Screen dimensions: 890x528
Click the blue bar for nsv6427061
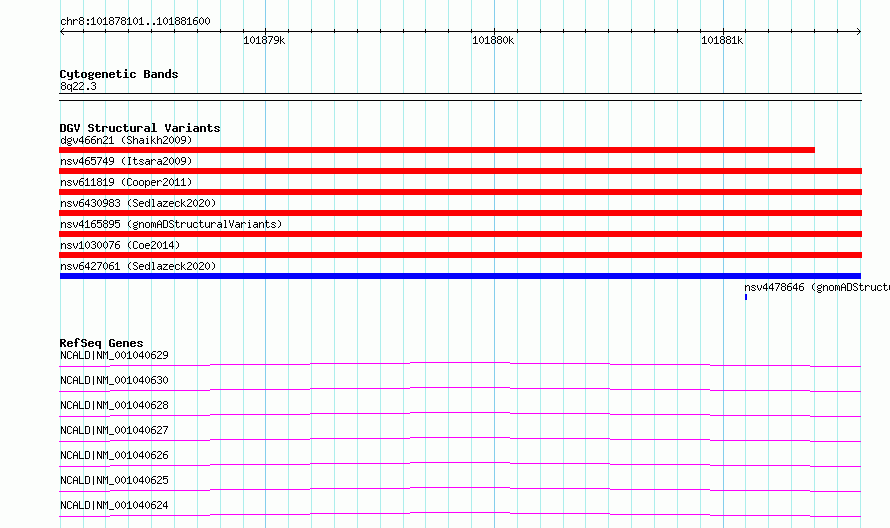[460, 276]
